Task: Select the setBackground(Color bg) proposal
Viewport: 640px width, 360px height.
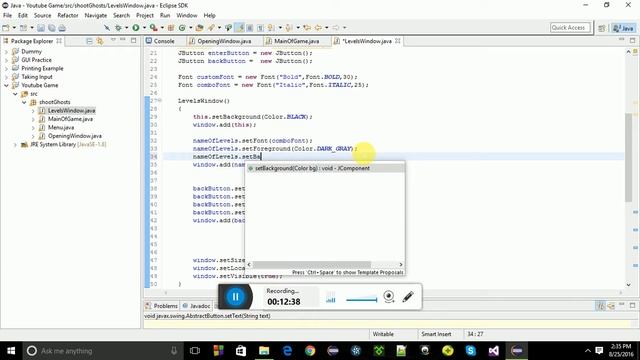Action: click(325, 168)
